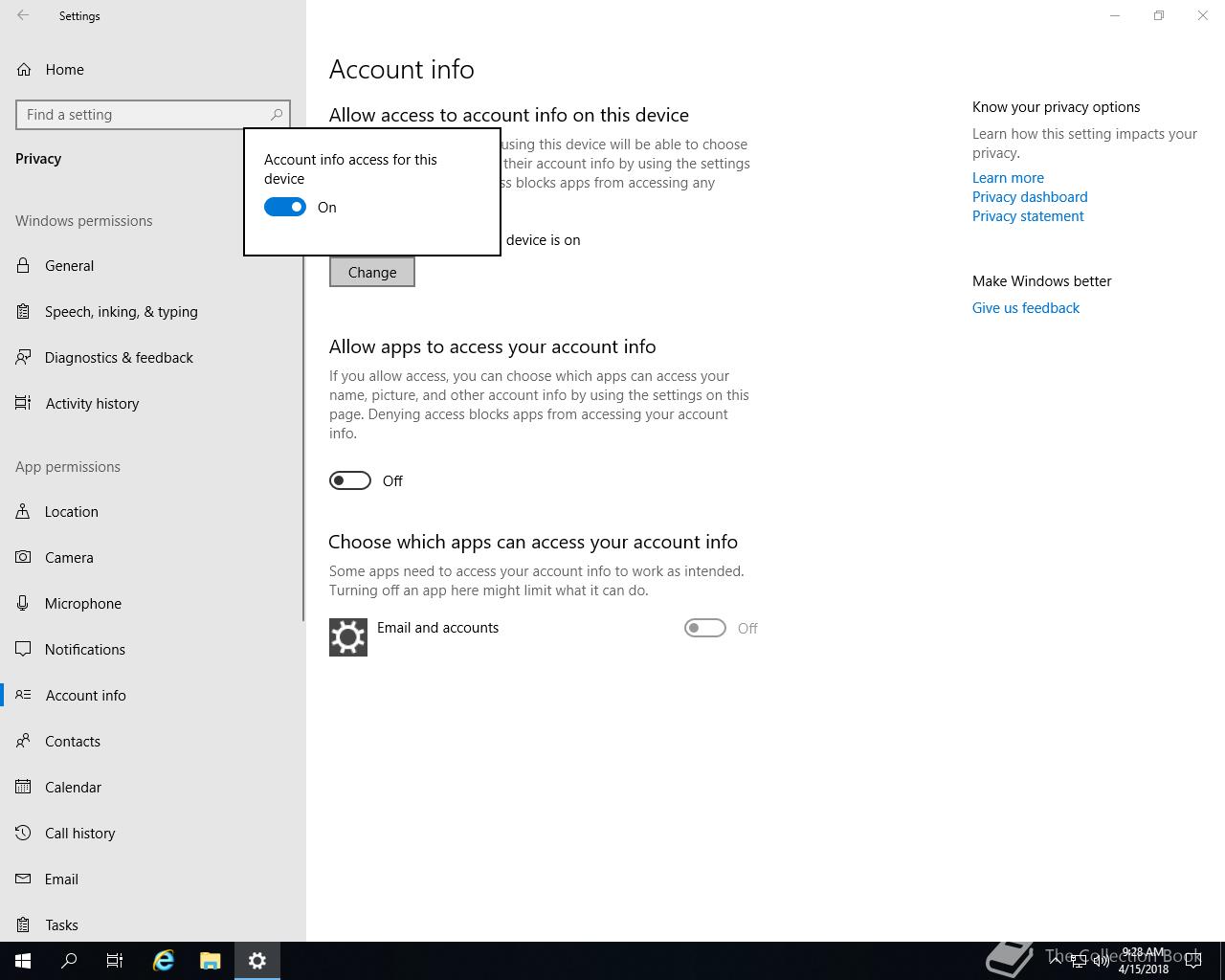Click the taskbar clock showing 4/15/2018
This screenshot has width=1225, height=980.
[x=1143, y=961]
